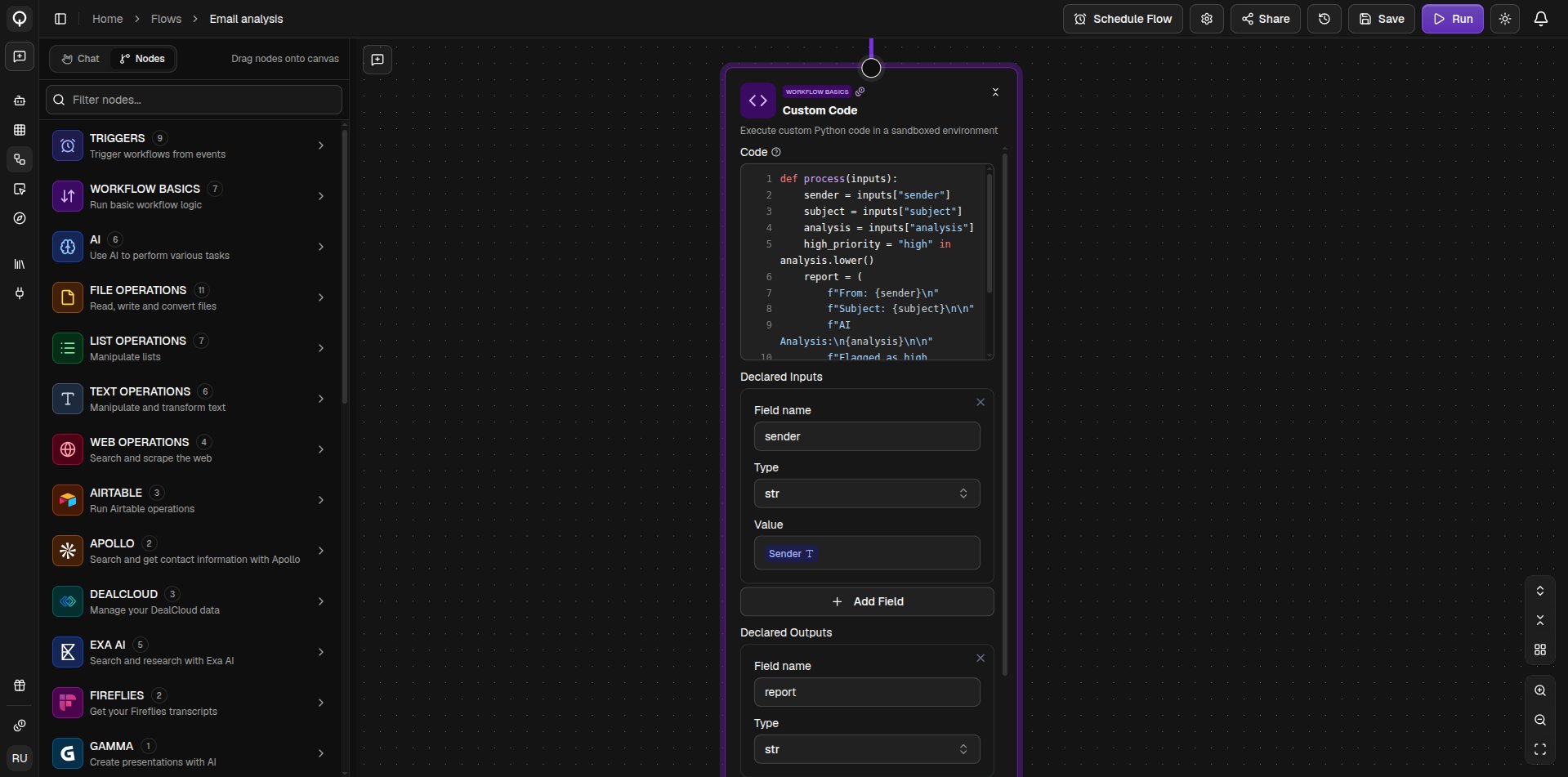Fit canvas to screen icon

1540,749
